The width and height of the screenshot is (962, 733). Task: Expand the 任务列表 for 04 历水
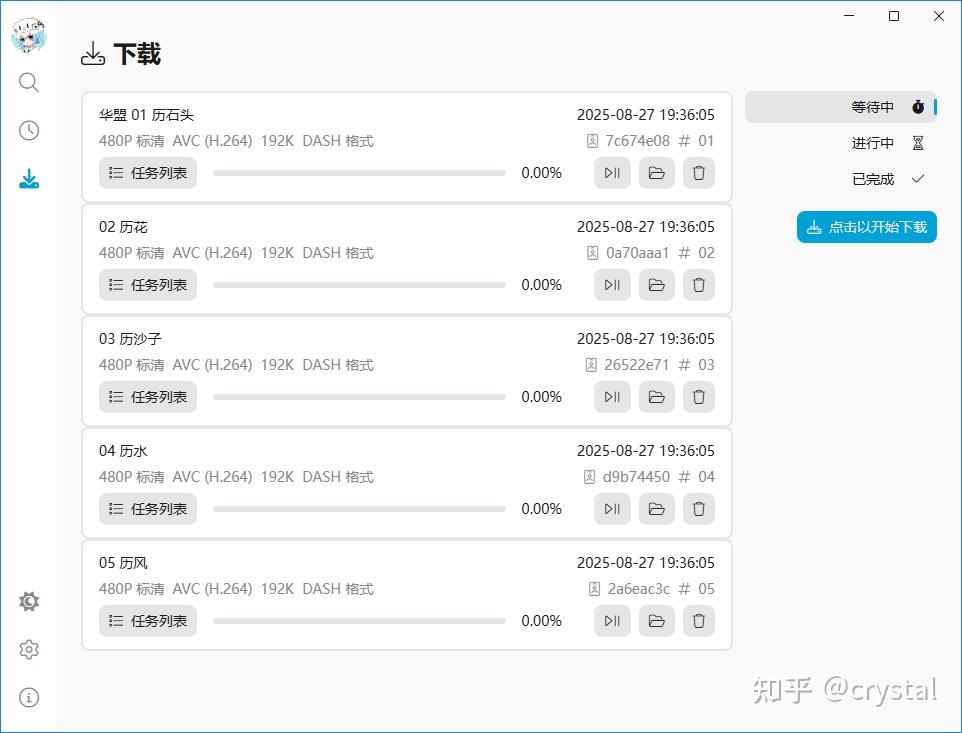147,508
